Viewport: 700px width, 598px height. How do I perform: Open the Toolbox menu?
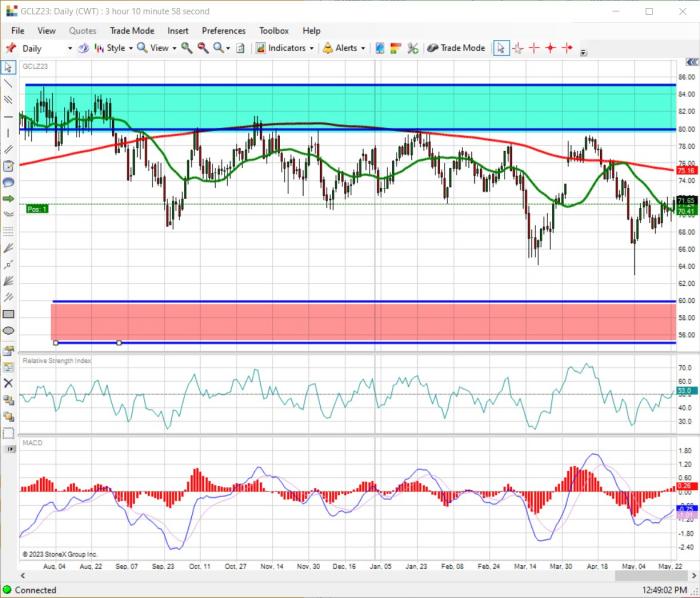tap(274, 31)
